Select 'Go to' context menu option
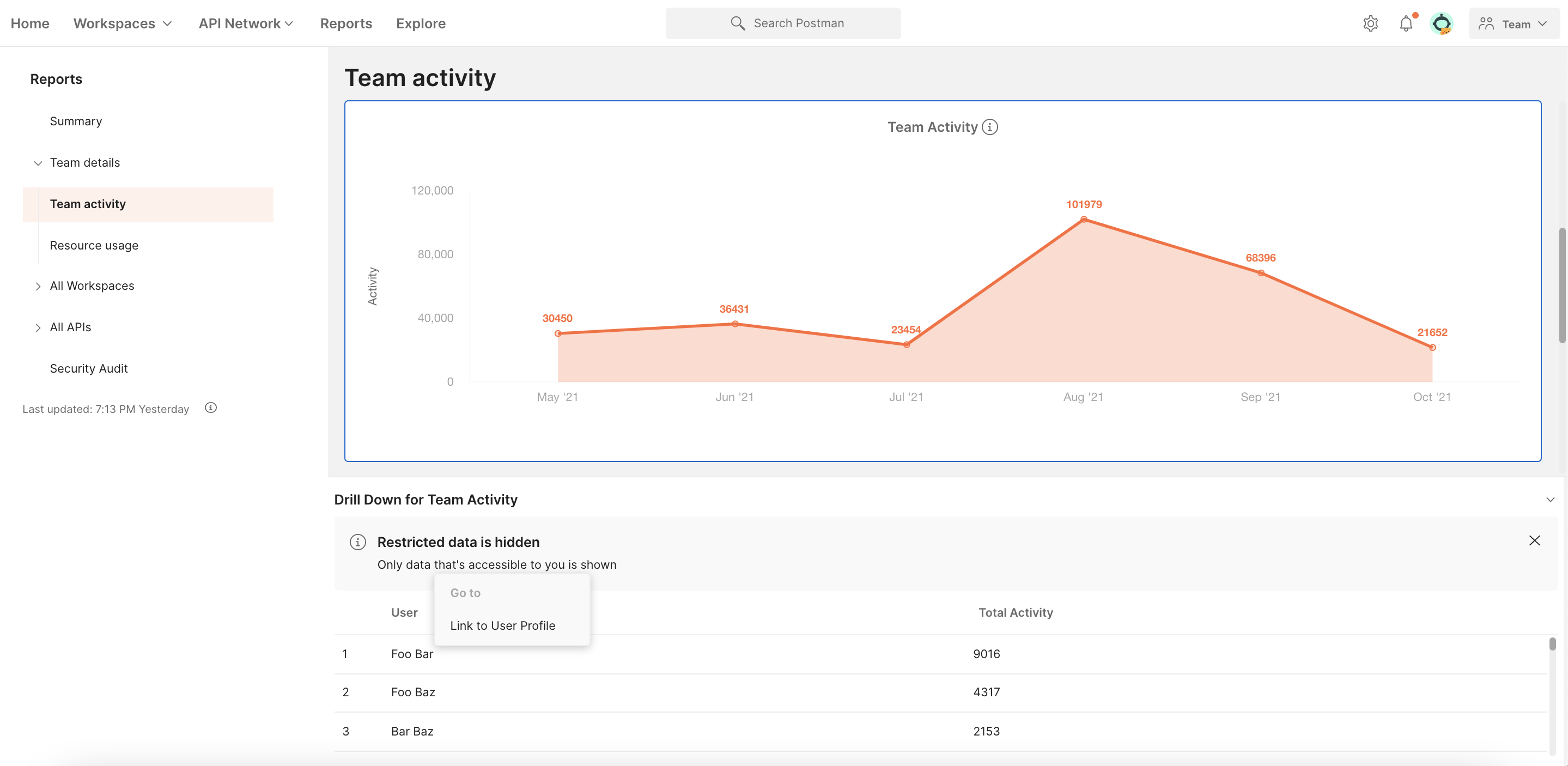 click(x=466, y=592)
